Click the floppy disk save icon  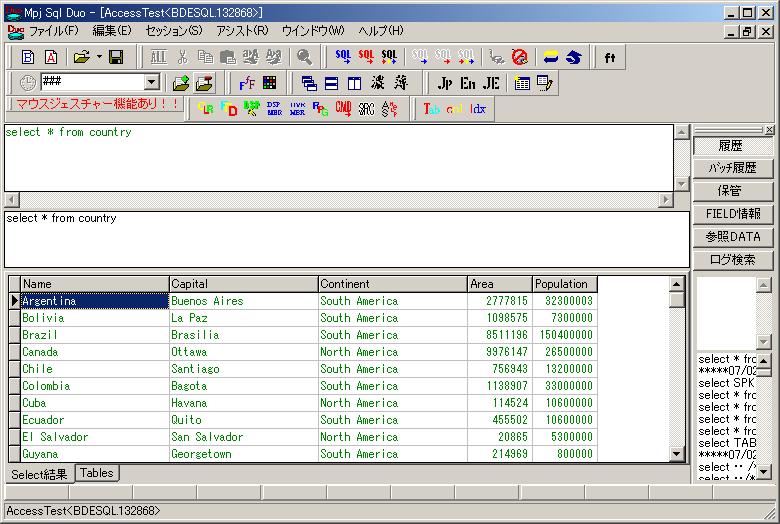(116, 57)
